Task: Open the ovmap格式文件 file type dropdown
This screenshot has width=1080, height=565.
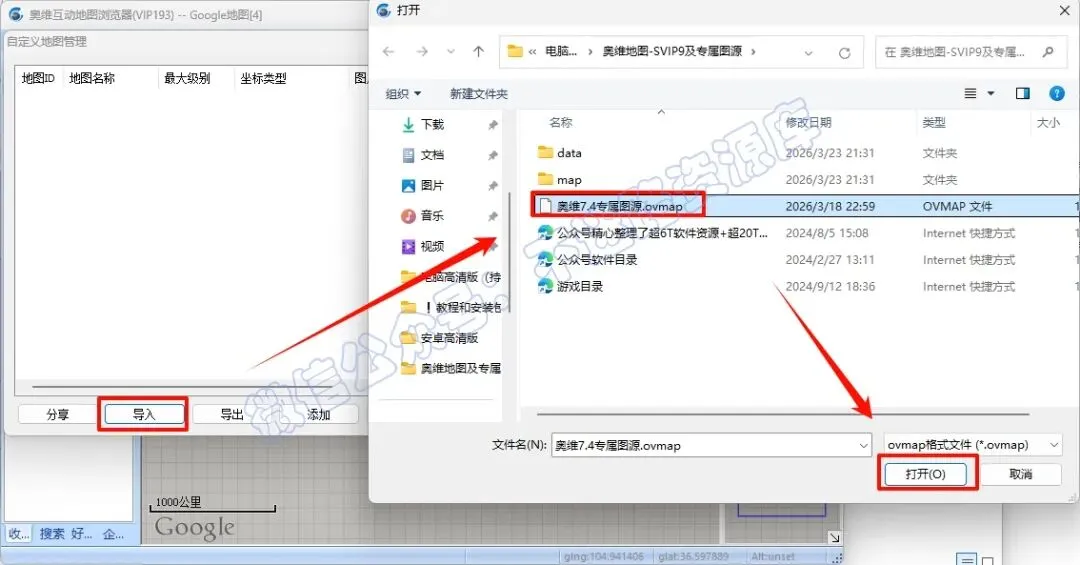Action: click(x=972, y=445)
